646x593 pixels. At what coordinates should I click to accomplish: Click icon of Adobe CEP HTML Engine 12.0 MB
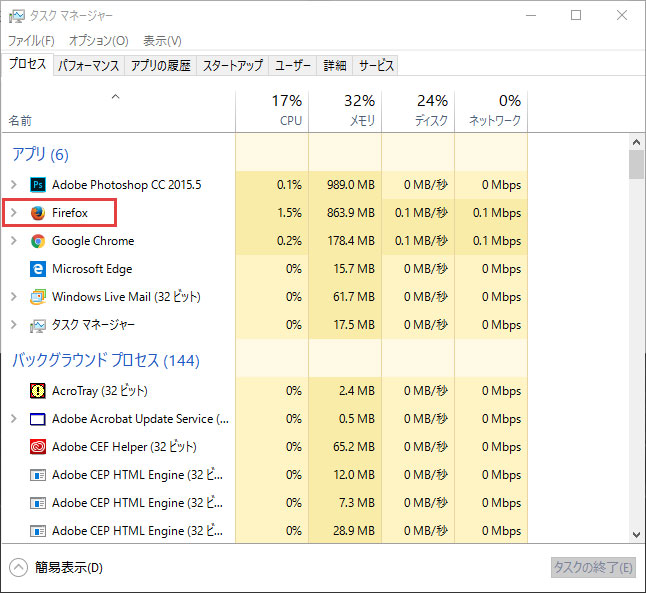(38, 475)
